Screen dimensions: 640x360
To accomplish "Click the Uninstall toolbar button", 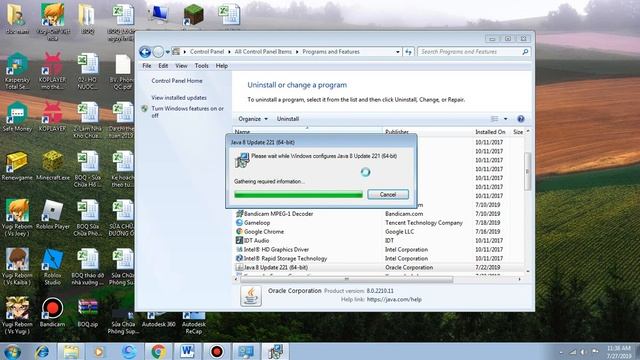I will (x=288, y=119).
